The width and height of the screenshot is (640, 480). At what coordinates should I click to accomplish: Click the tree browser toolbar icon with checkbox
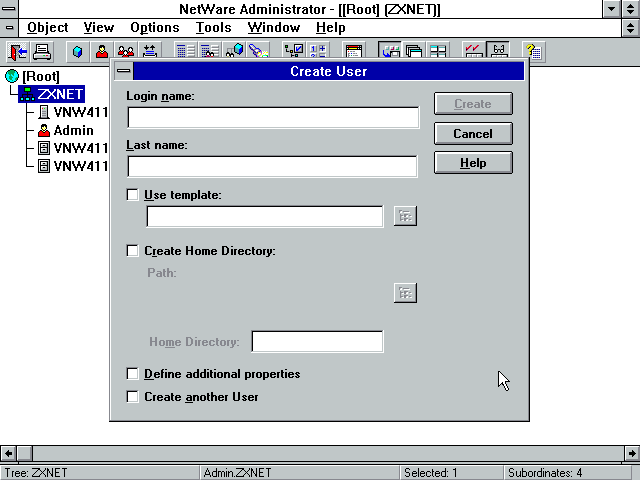pos(294,52)
